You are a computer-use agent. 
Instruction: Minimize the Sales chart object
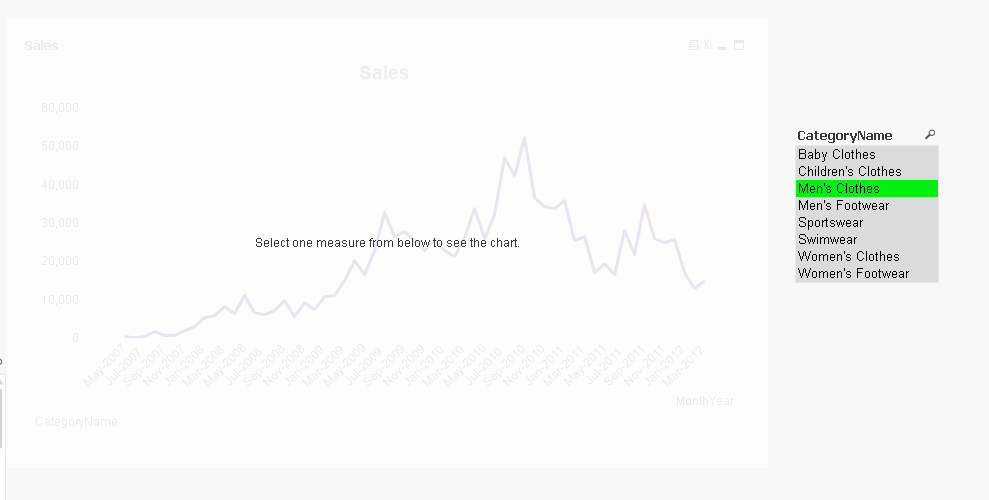724,46
